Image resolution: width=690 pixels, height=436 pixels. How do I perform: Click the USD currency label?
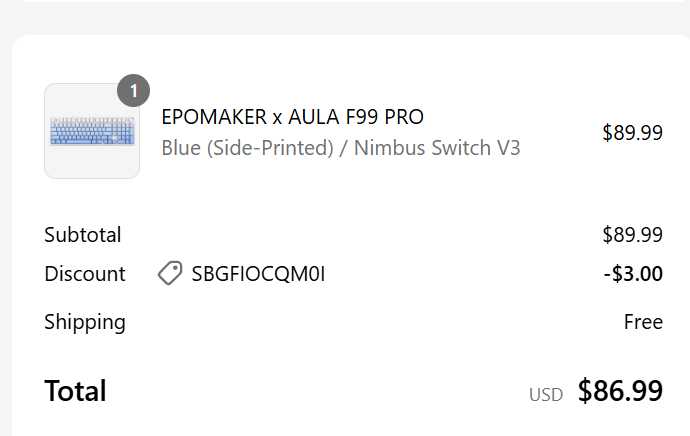click(546, 395)
